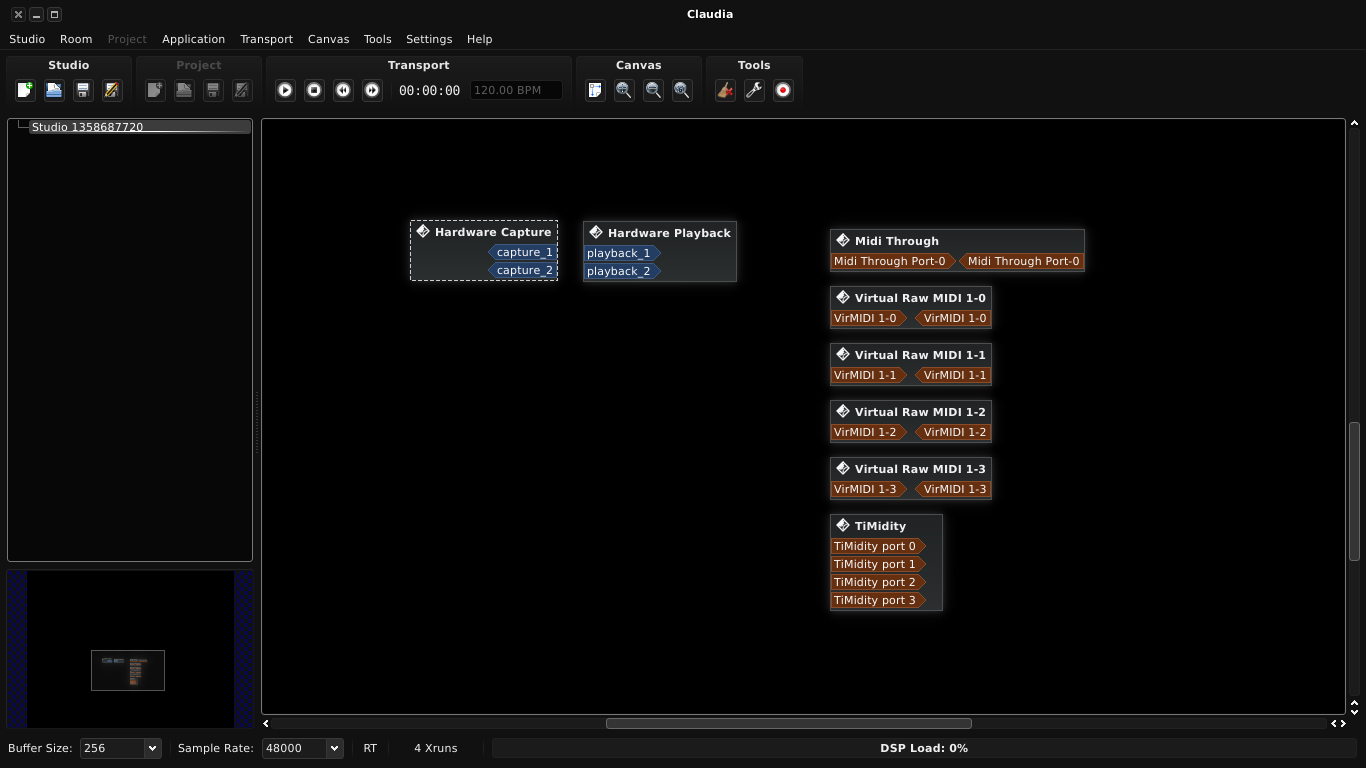Image resolution: width=1366 pixels, height=768 pixels.
Task: Click the Clear Xruns broom icon
Action: [725, 90]
